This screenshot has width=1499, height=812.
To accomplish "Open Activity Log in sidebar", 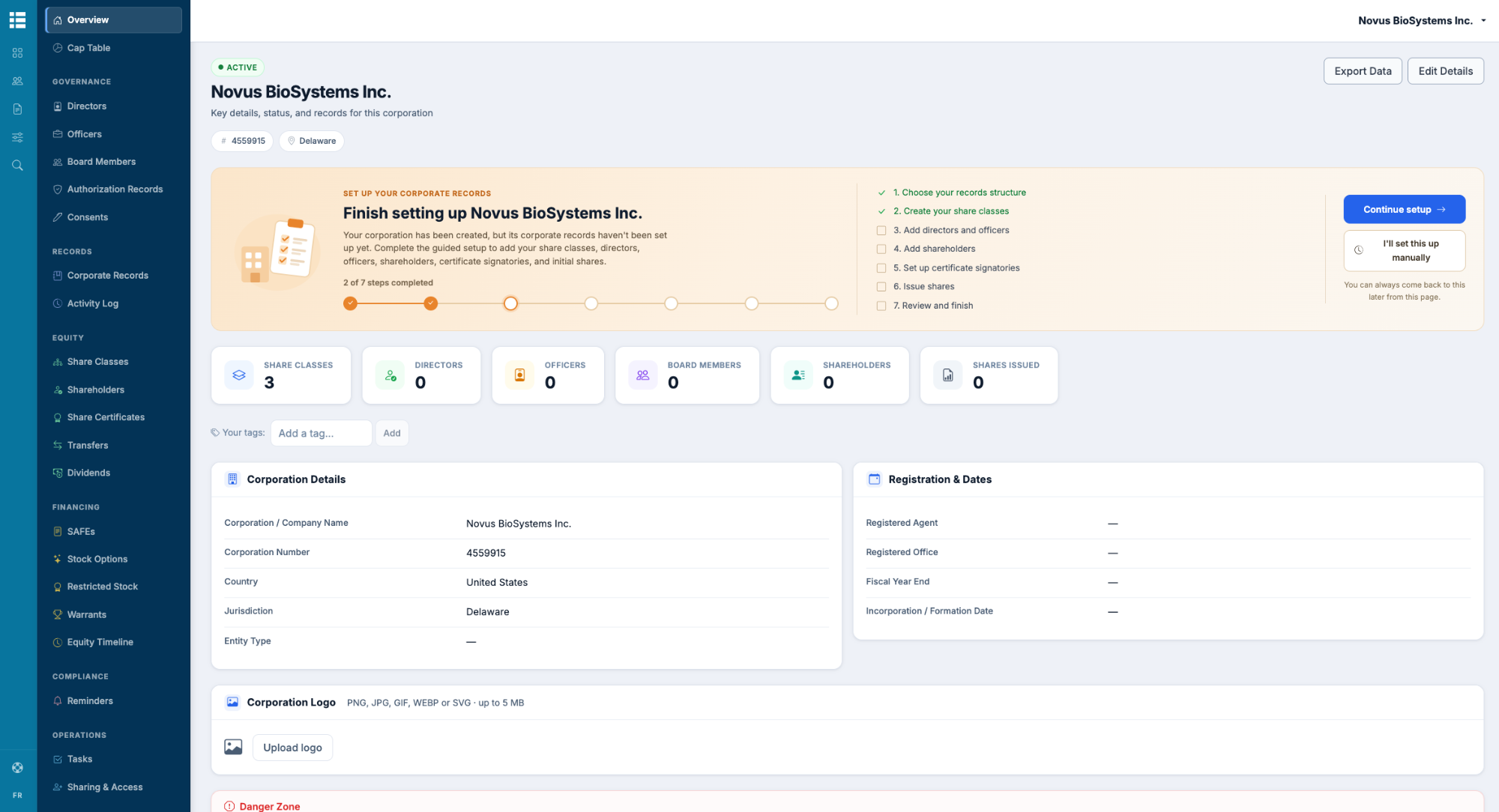I will (113, 303).
